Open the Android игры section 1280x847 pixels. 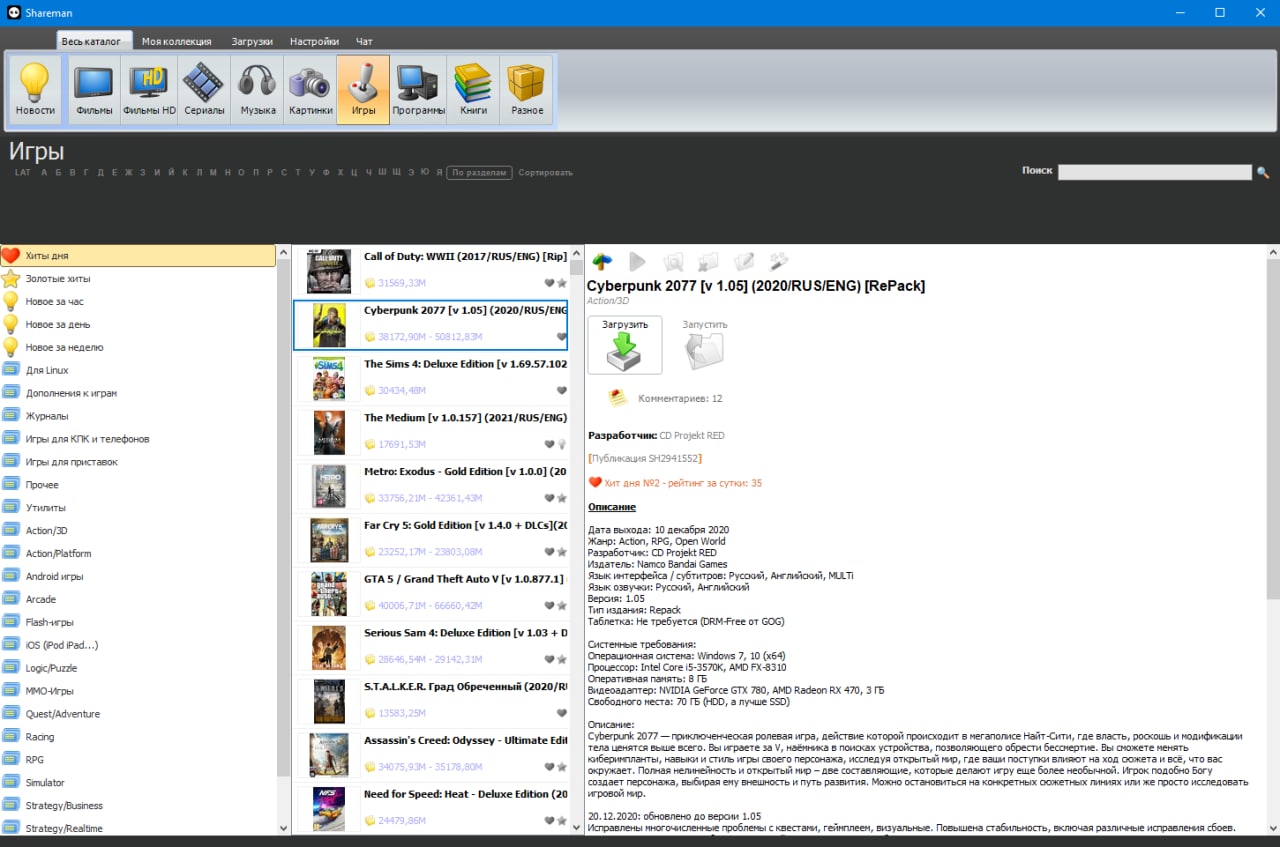coord(138,576)
